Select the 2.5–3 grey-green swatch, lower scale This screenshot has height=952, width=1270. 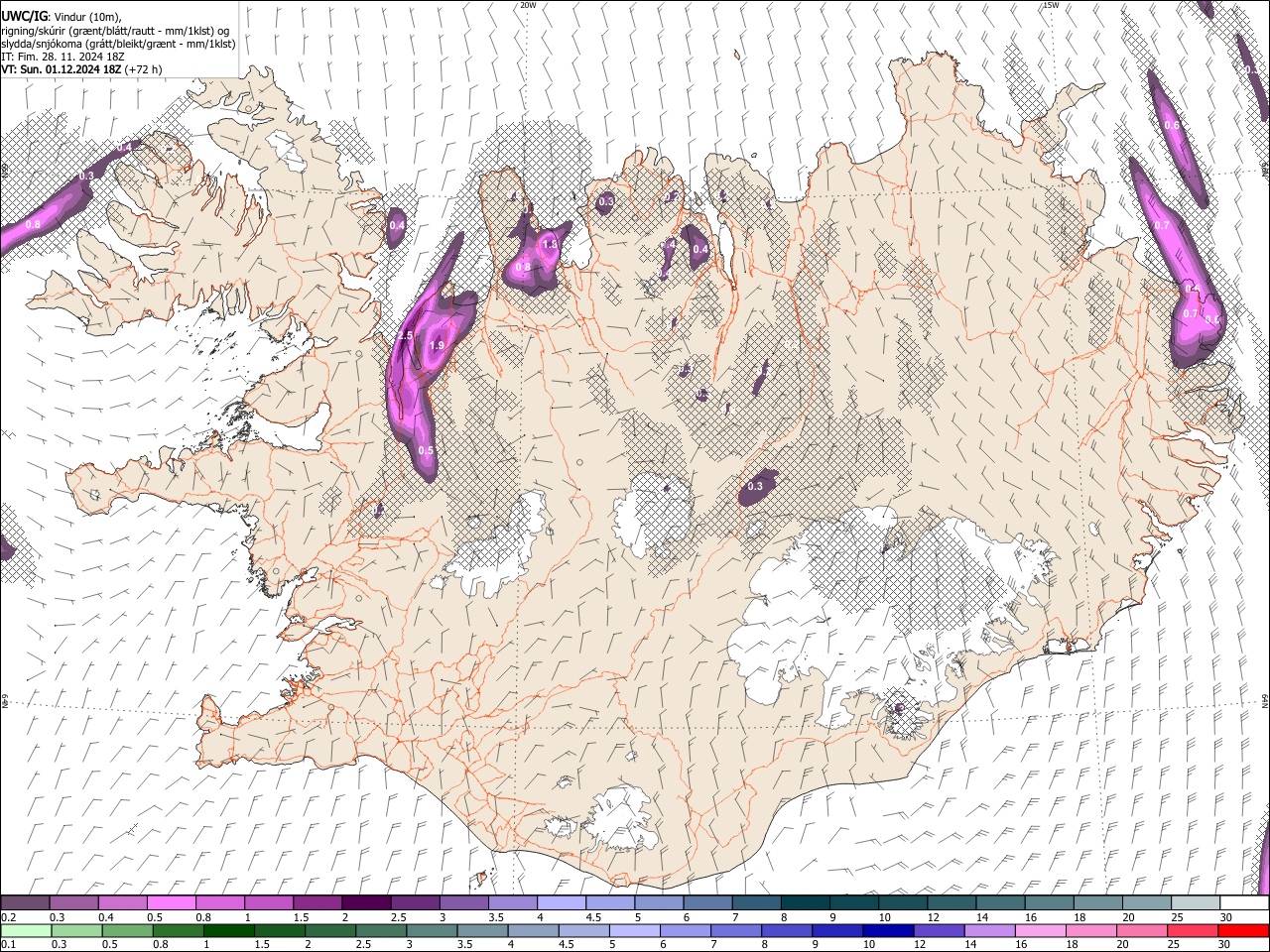(x=381, y=930)
